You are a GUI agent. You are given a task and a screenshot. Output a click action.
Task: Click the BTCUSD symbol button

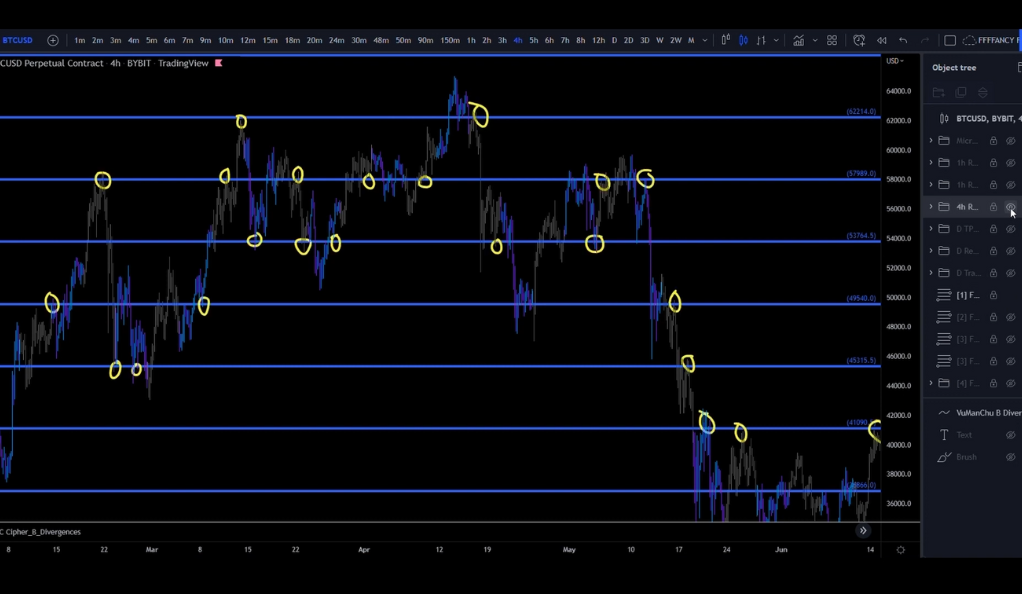(18, 40)
